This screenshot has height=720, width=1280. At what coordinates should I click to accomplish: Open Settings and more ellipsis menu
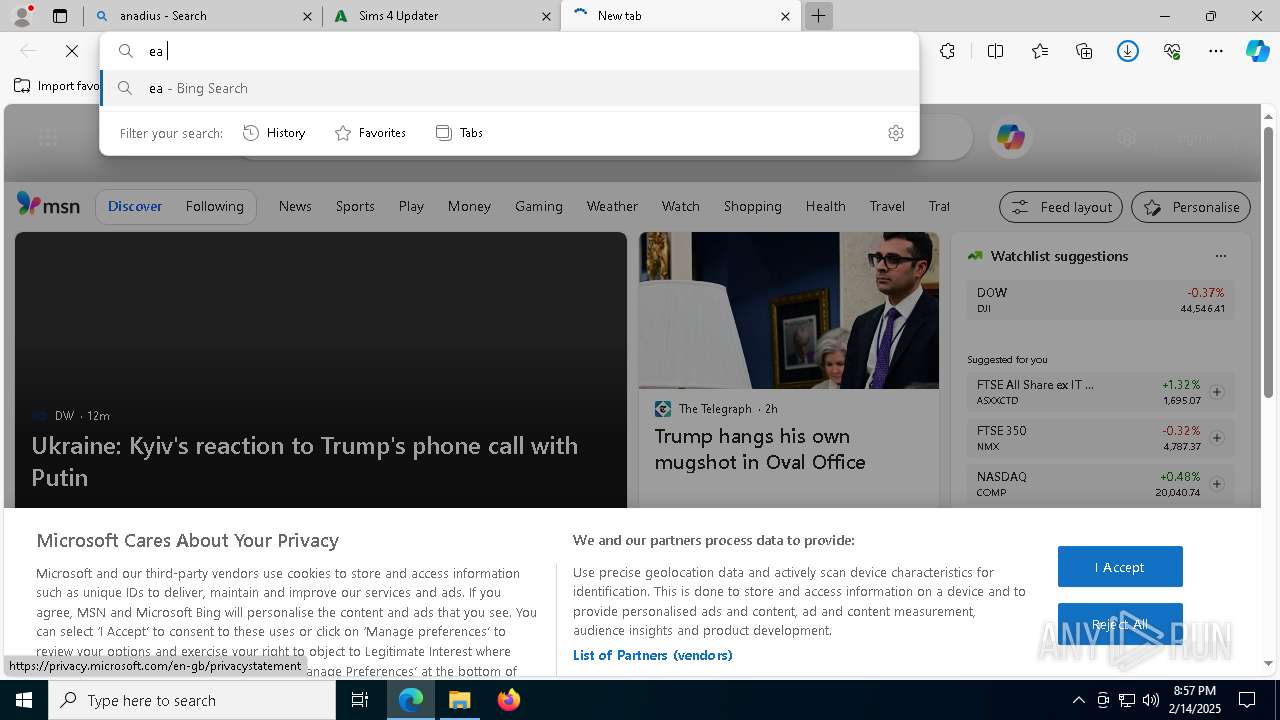pos(1216,51)
